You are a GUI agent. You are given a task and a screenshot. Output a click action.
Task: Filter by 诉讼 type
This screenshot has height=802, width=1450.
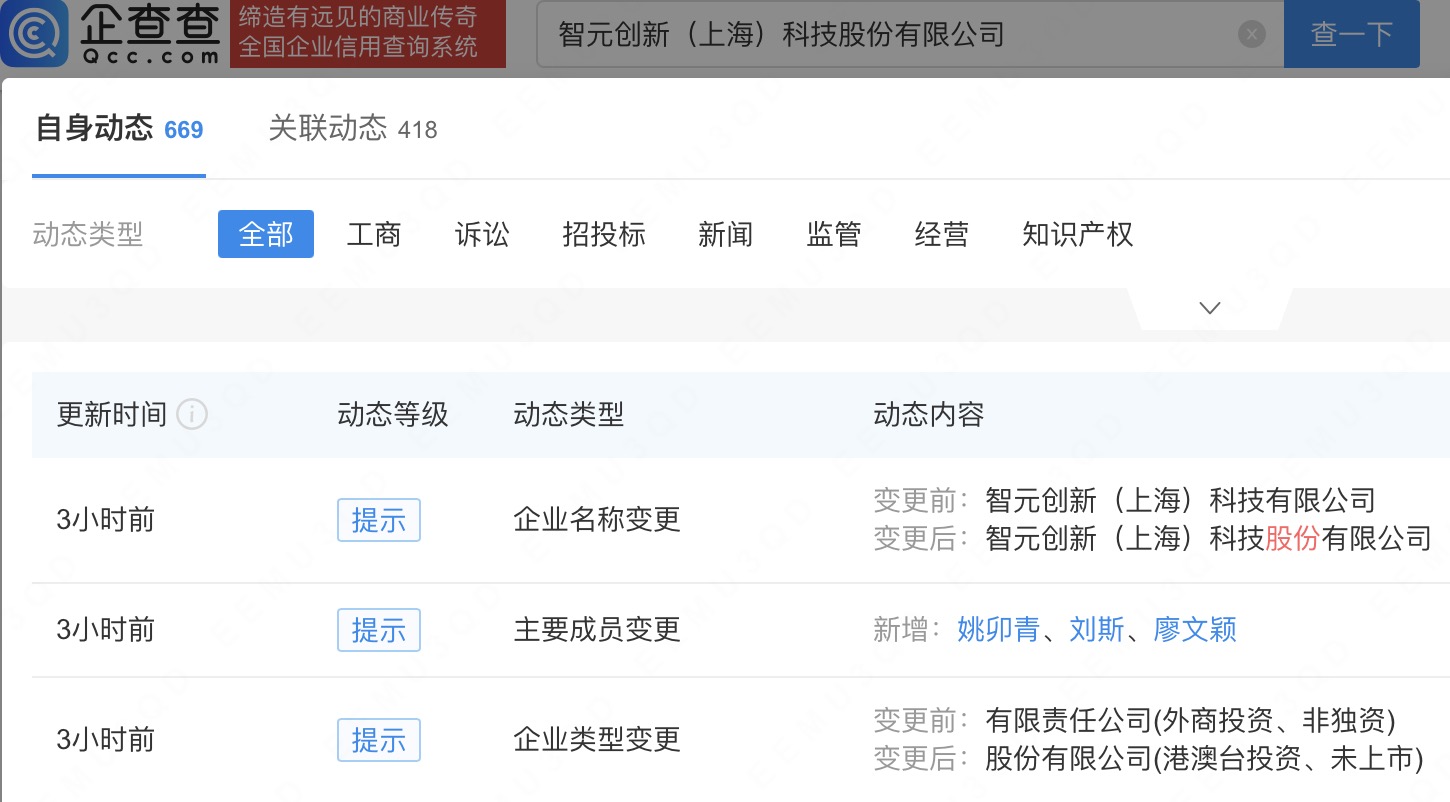482,234
